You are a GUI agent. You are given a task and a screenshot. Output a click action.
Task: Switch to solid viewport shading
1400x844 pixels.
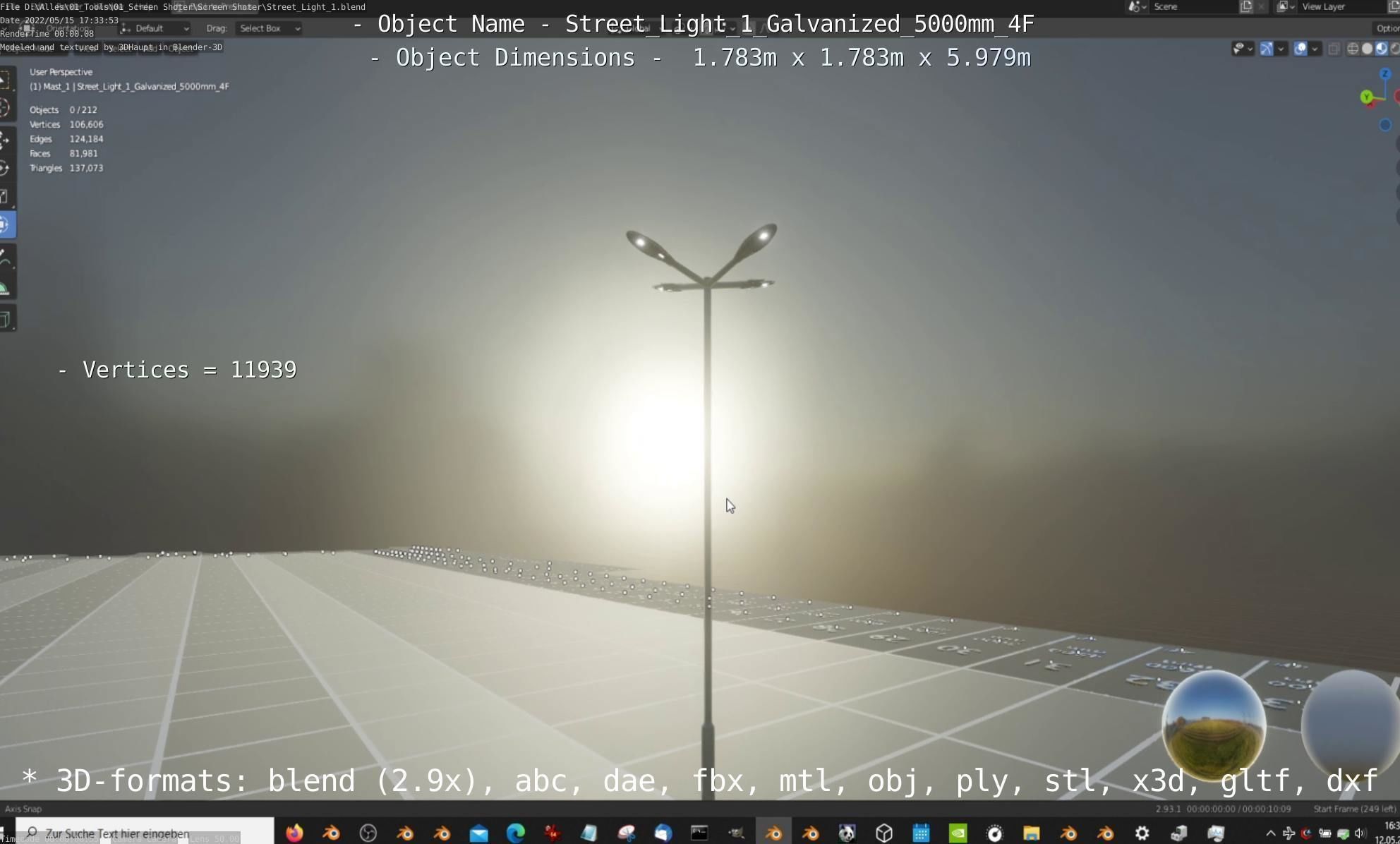(1367, 49)
